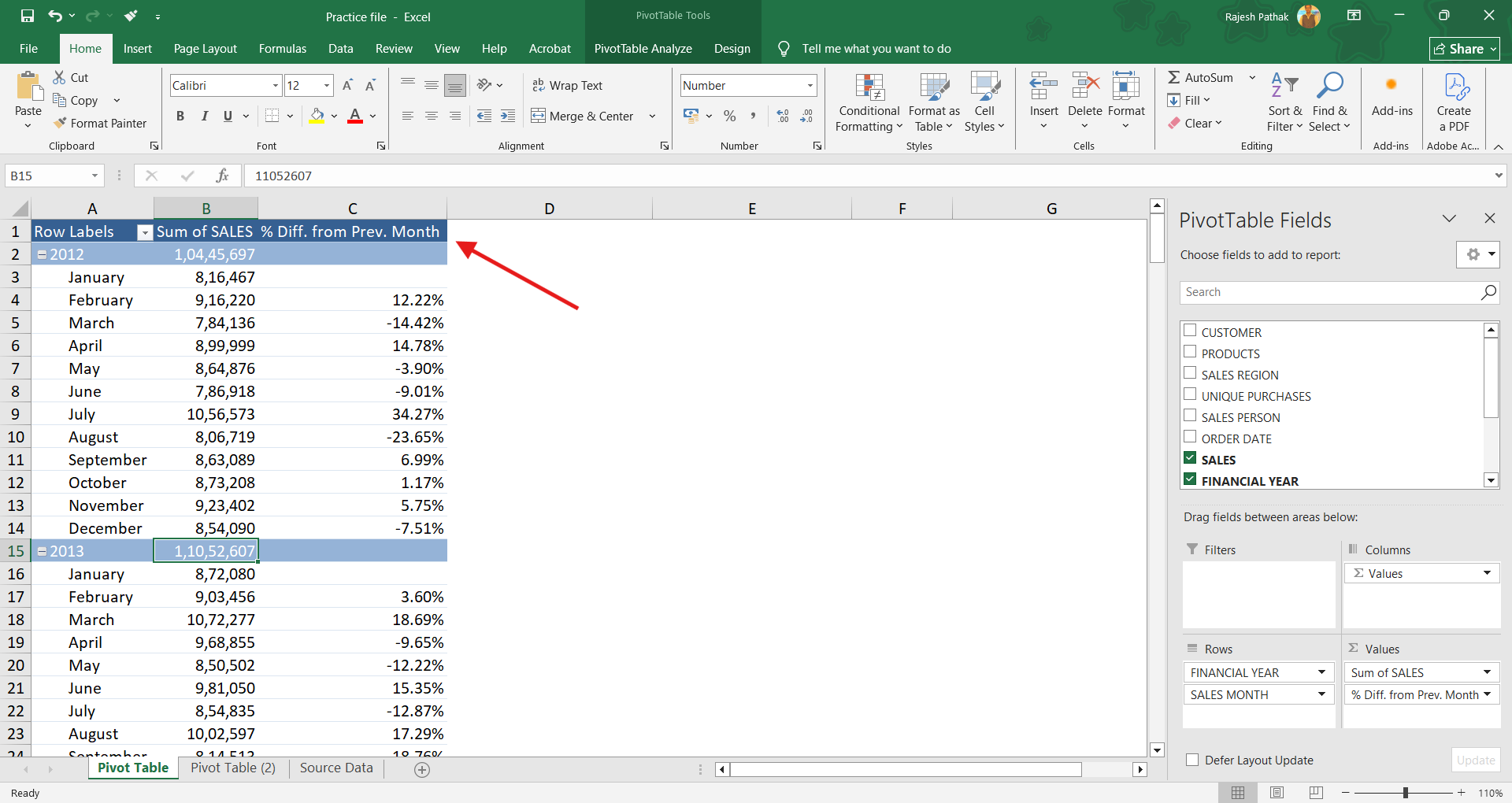Open the Number format dropdown

(810, 85)
